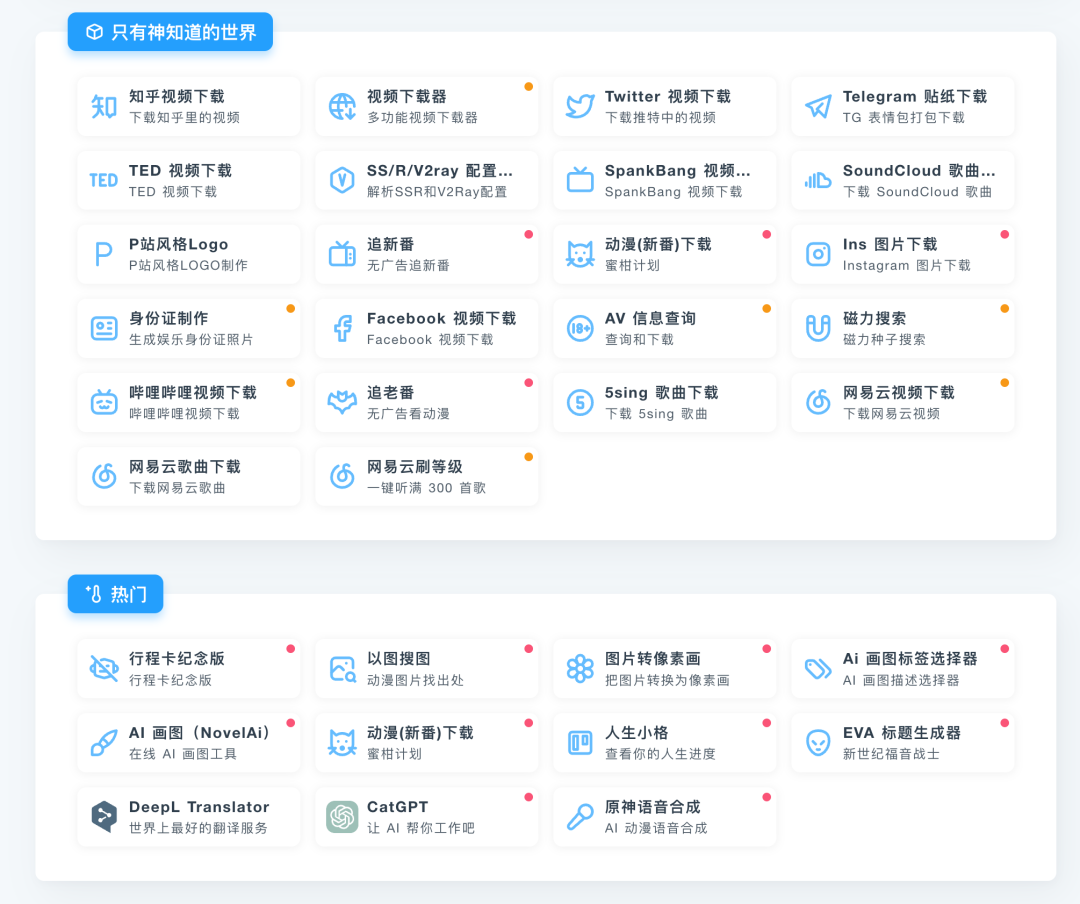This screenshot has width=1080, height=904.
Task: Open the Facebook 视频下载 title link
Action: click(441, 318)
